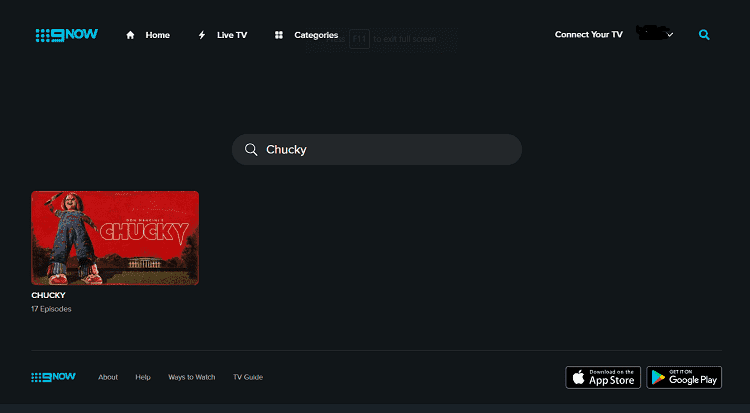Click the magnifier inside search box
The height and width of the screenshot is (413, 750).
(251, 149)
